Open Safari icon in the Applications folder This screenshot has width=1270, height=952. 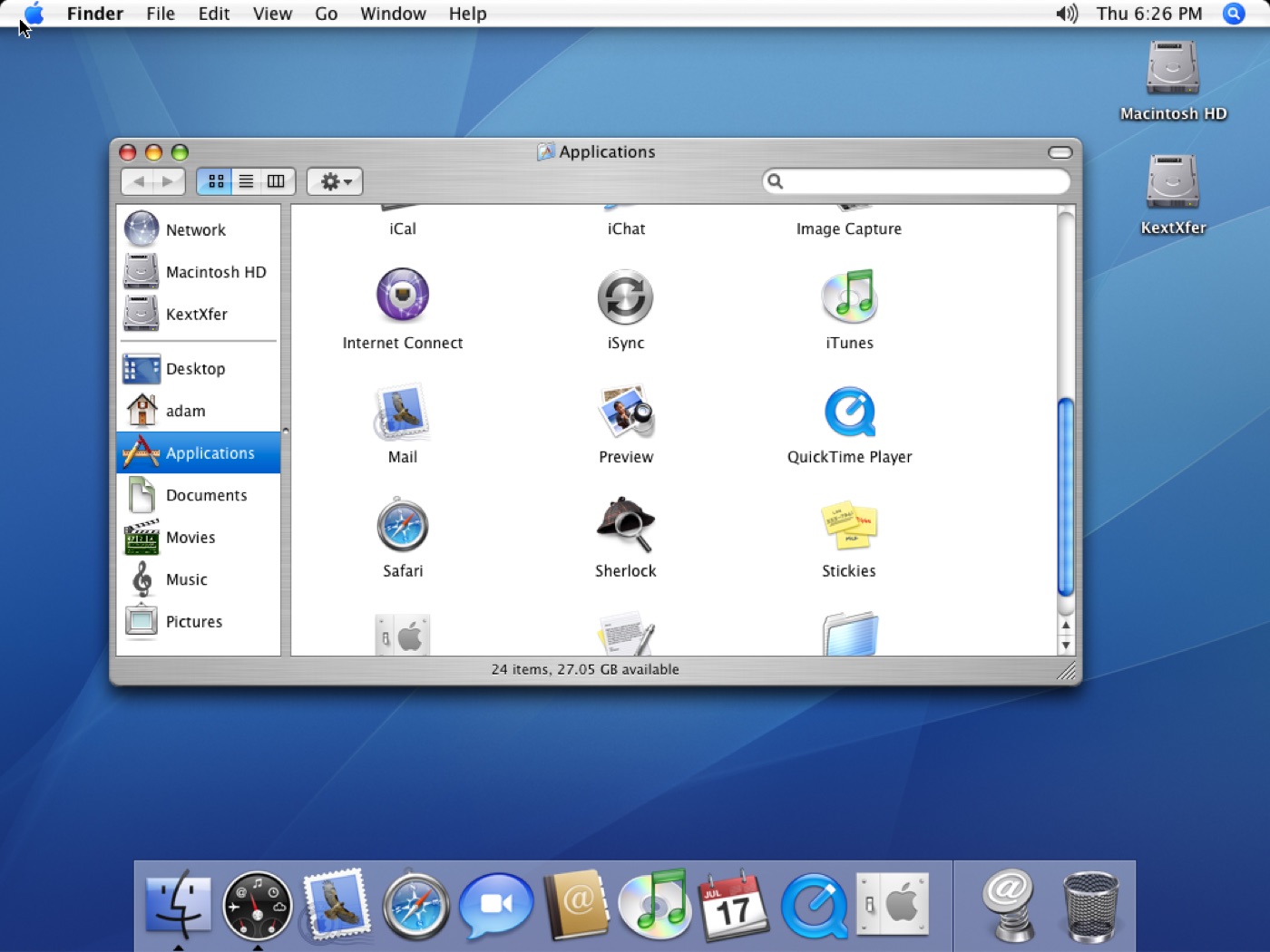[403, 525]
